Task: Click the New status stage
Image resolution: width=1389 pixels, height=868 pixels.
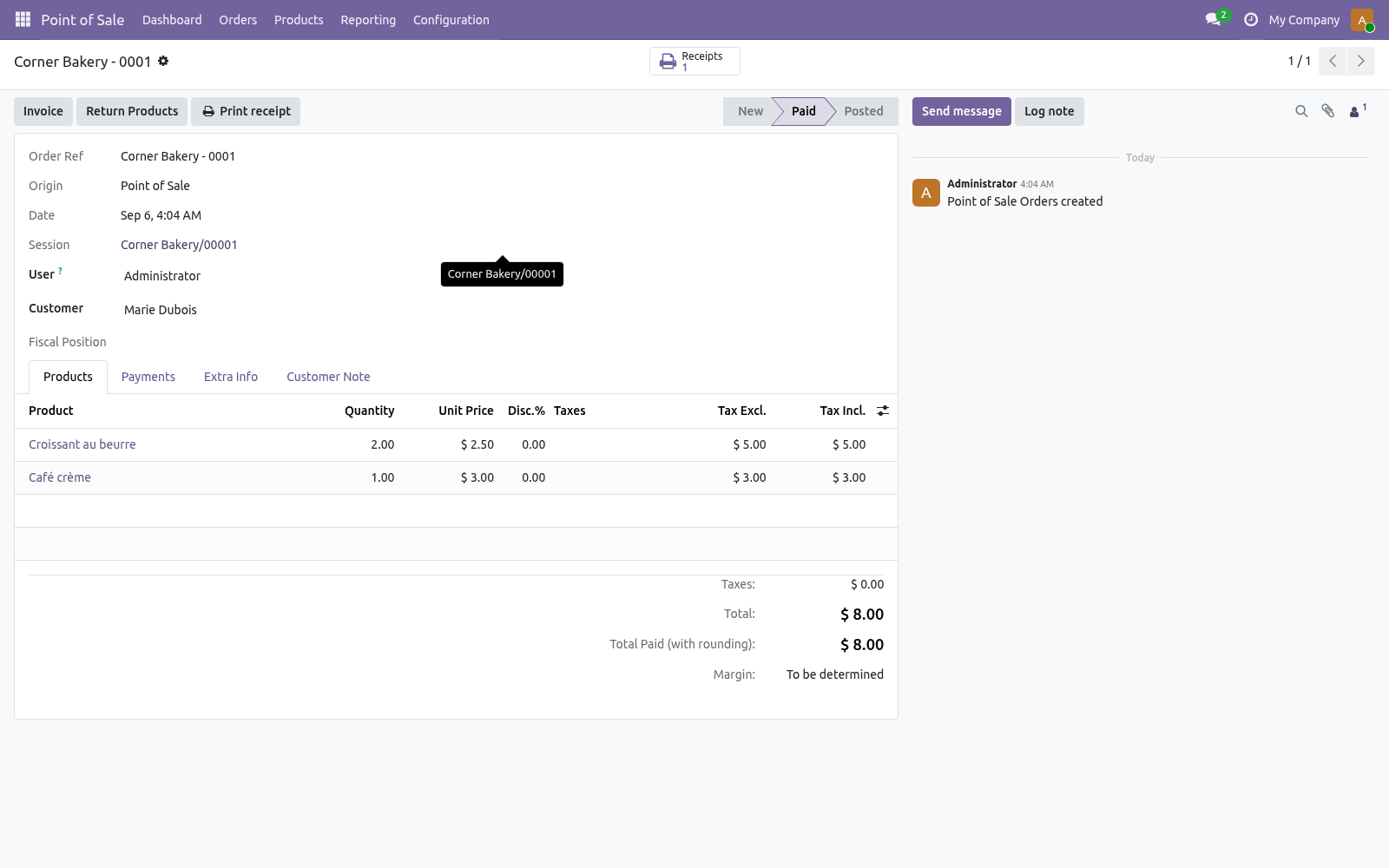Action: (750, 111)
